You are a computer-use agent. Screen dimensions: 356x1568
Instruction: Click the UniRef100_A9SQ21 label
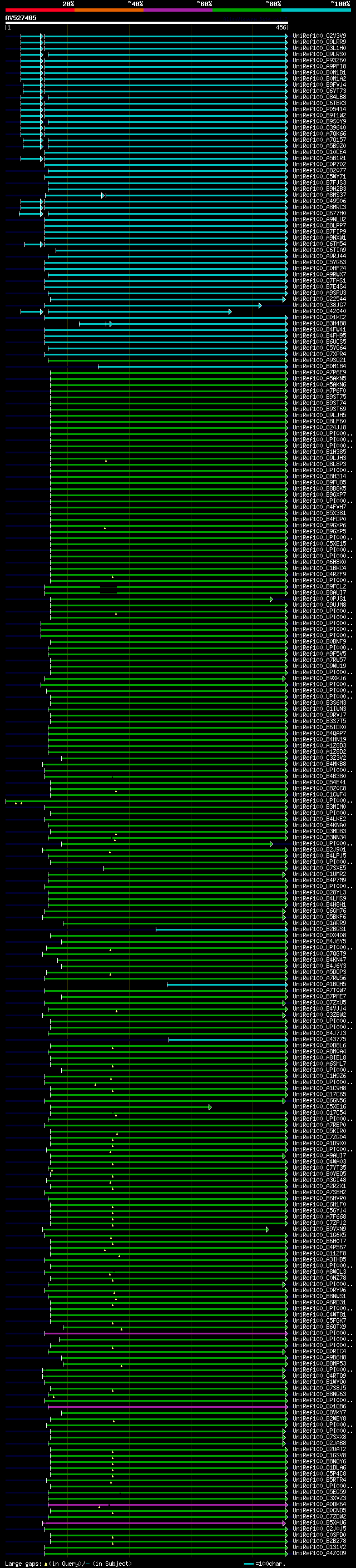pos(319,360)
